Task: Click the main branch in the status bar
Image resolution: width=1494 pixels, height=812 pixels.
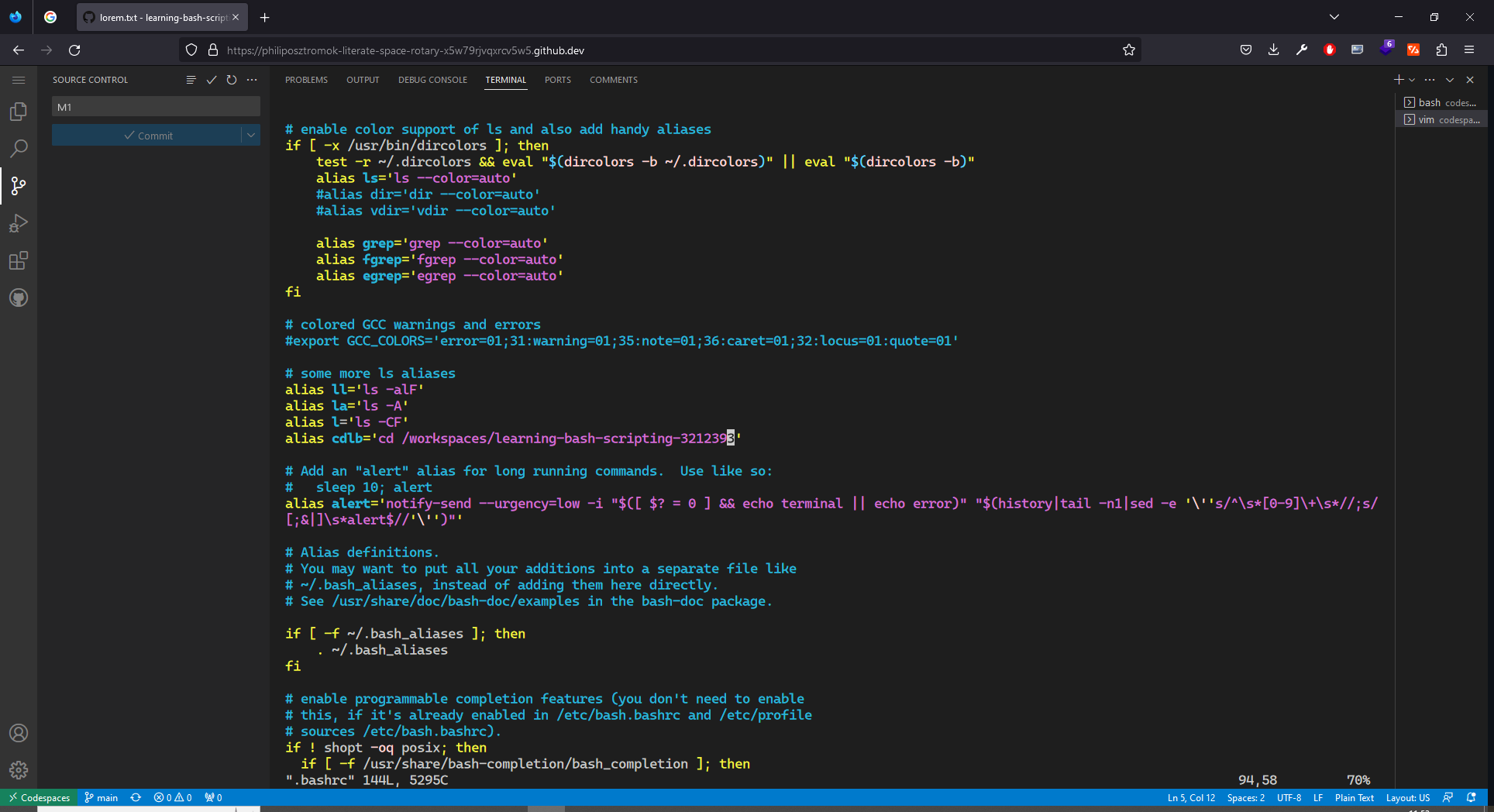Action: 102,797
